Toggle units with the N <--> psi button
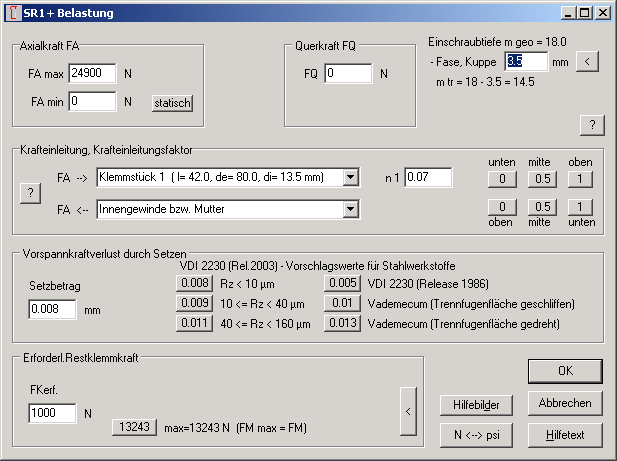This screenshot has height=461, width=617. (475, 435)
